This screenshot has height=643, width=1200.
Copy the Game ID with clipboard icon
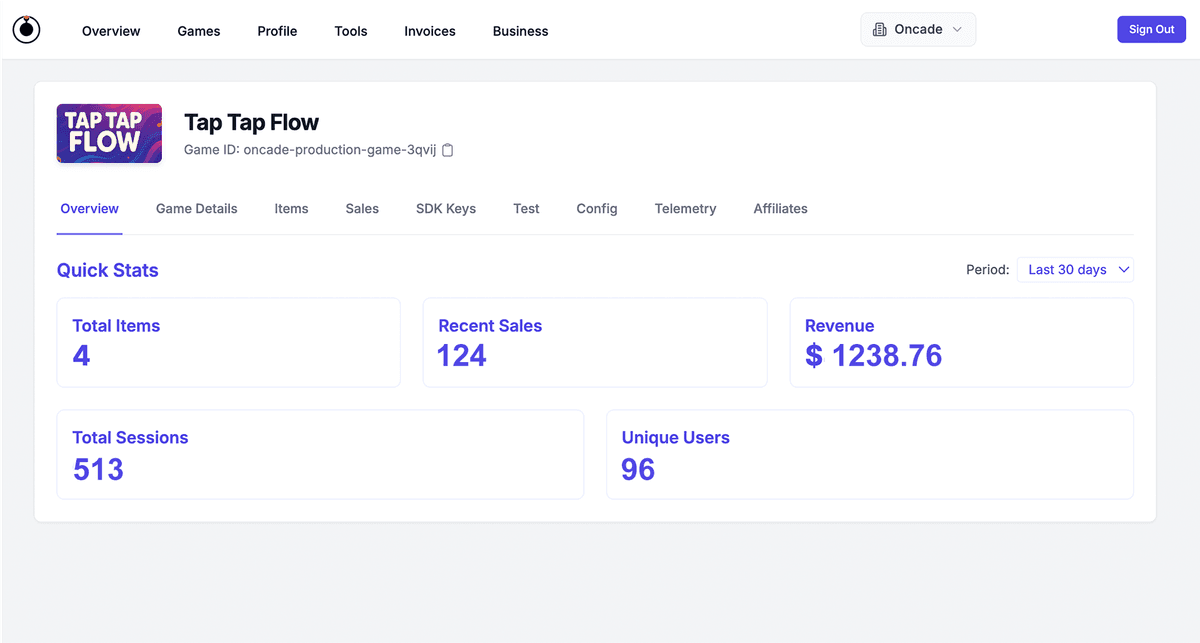tap(448, 150)
